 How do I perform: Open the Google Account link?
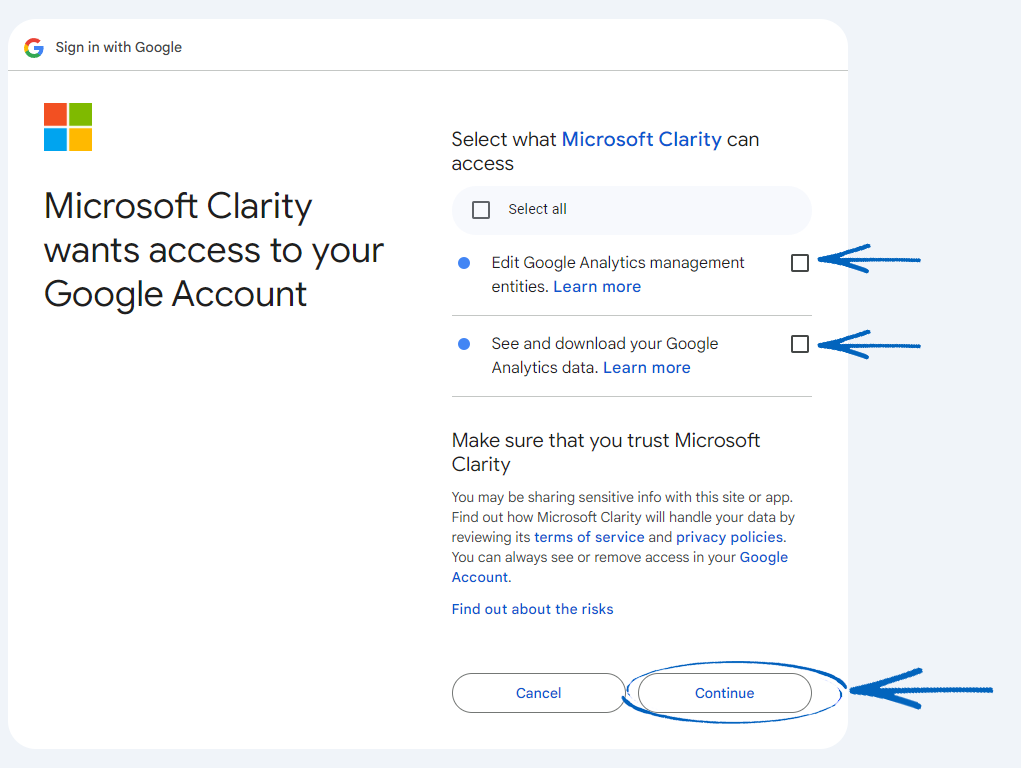pos(620,567)
